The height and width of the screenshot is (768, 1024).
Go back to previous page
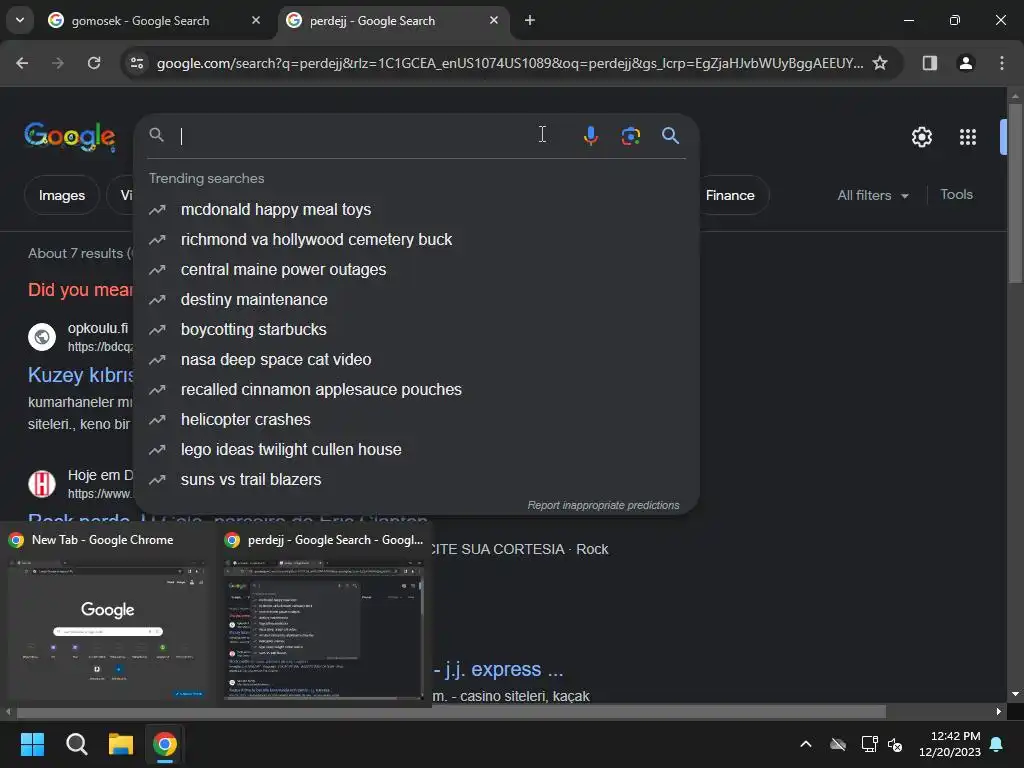pyautogui.click(x=22, y=63)
